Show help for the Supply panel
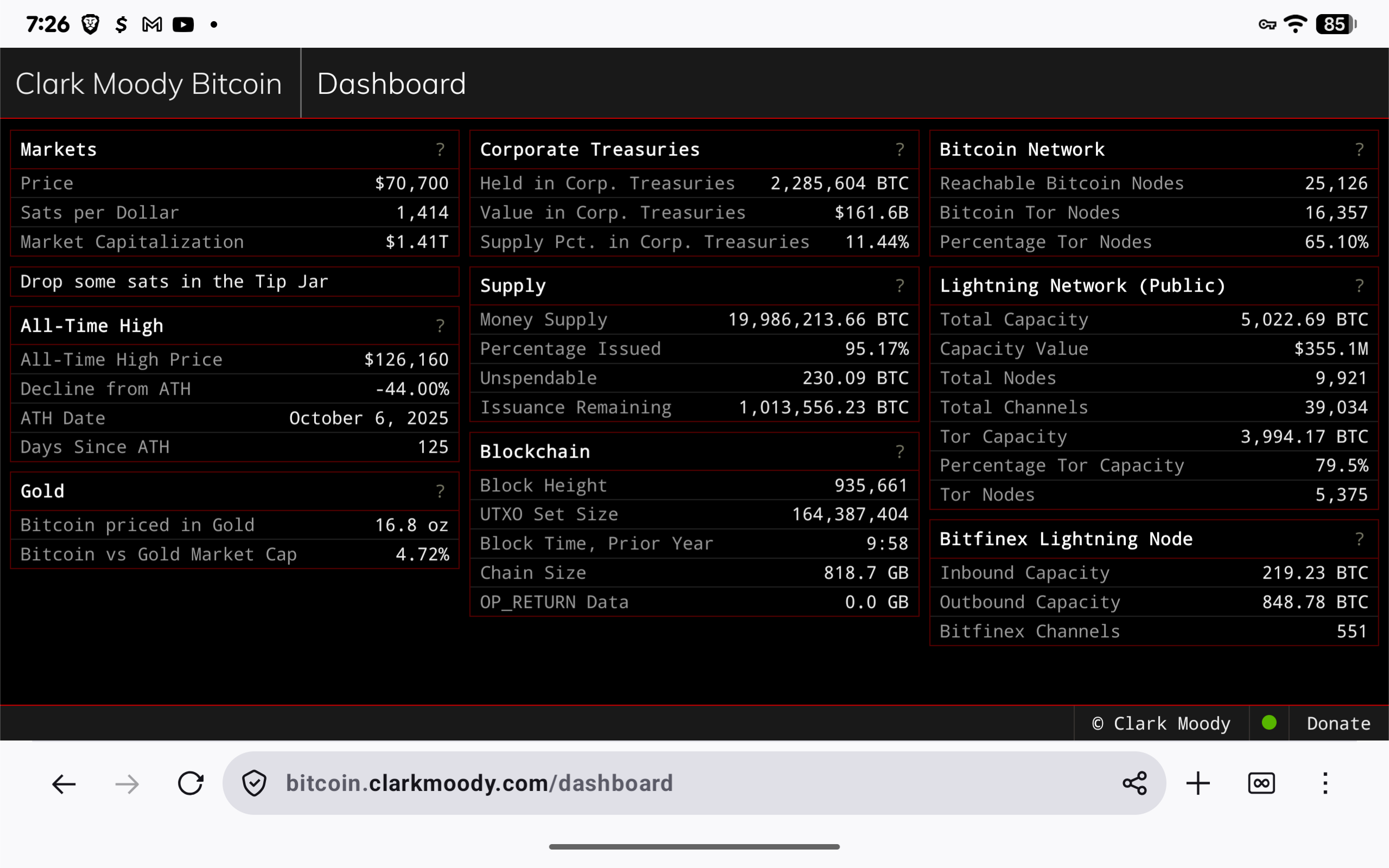The image size is (1389, 868). 900,286
